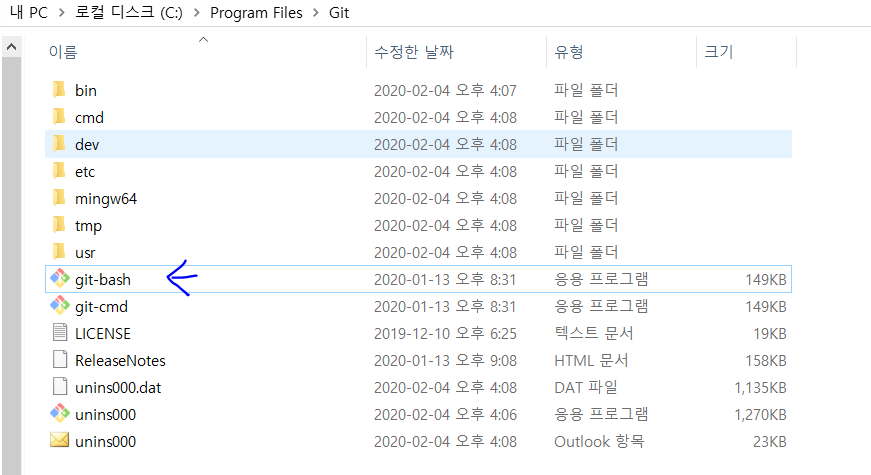Viewport: 871px width, 475px height.
Task: Select the ReleaseNotes file name
Action: point(121,361)
